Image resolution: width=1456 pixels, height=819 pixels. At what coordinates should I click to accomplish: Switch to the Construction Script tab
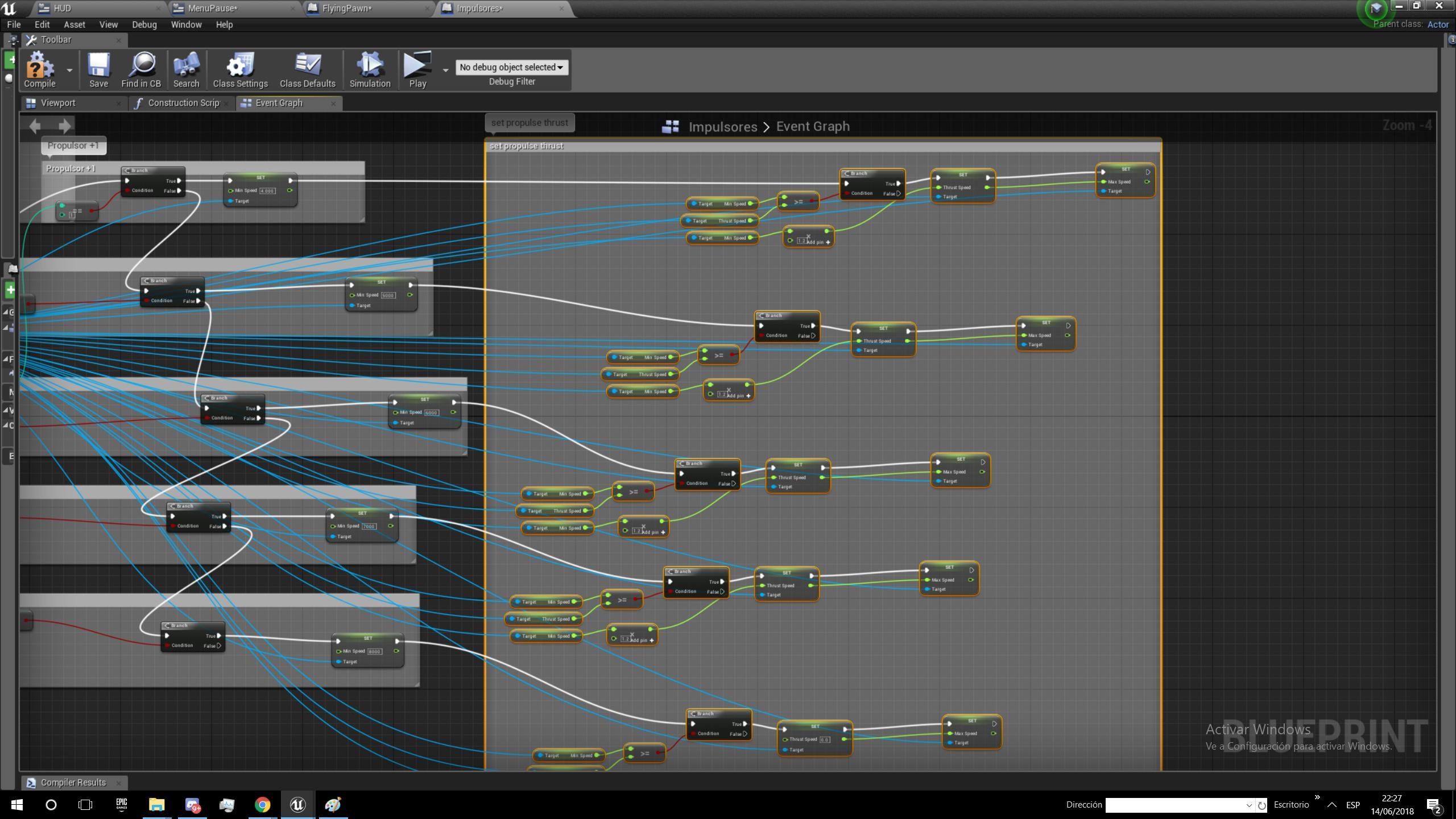183,103
